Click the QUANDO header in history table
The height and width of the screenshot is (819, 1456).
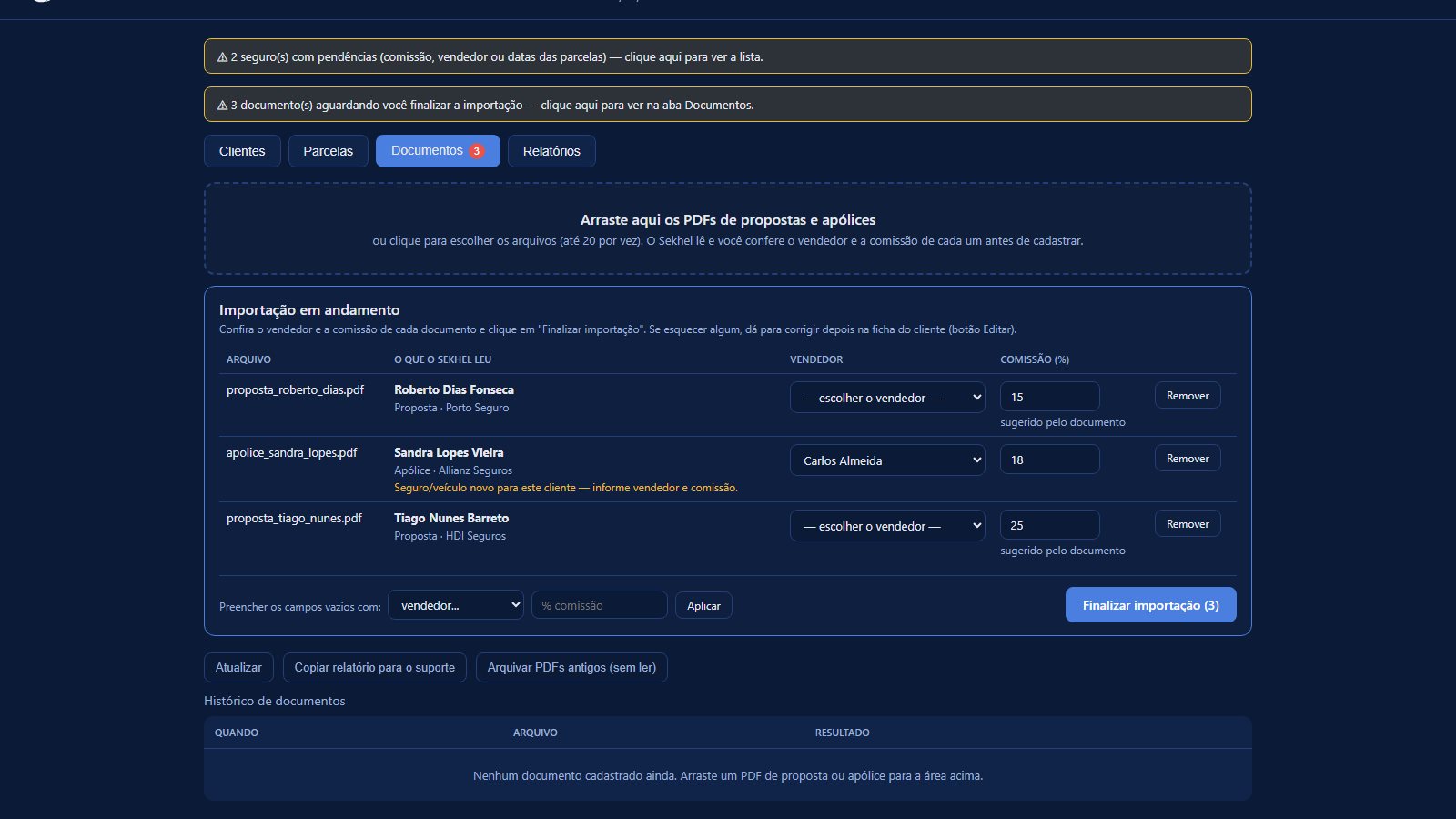tap(237, 733)
